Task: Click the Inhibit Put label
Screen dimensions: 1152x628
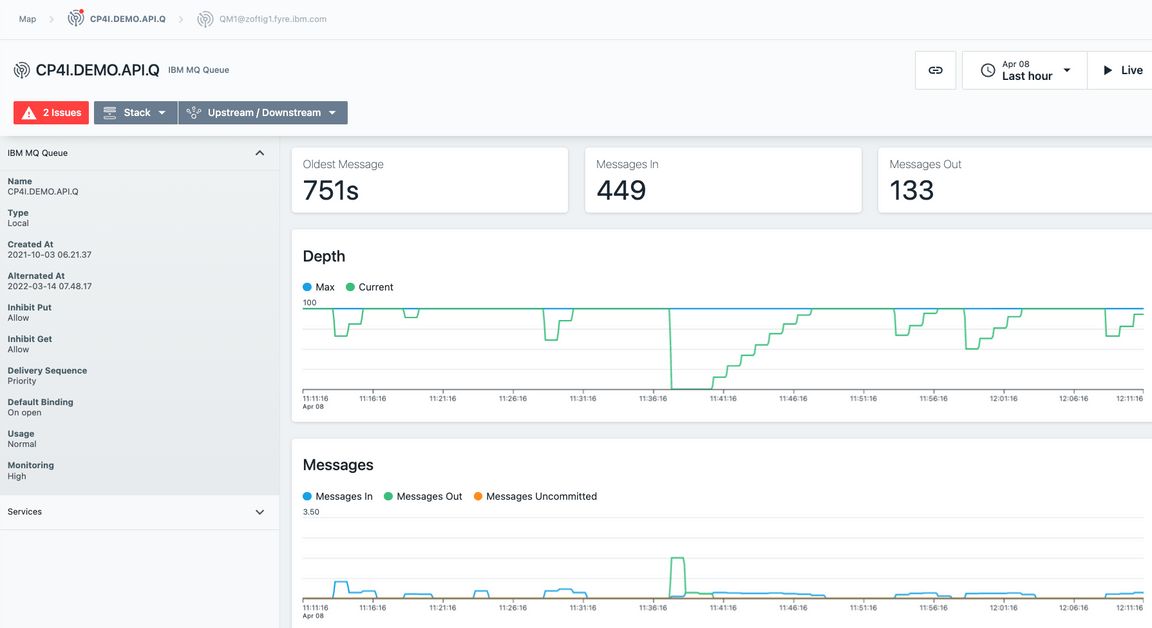Action: pyautogui.click(x=29, y=308)
